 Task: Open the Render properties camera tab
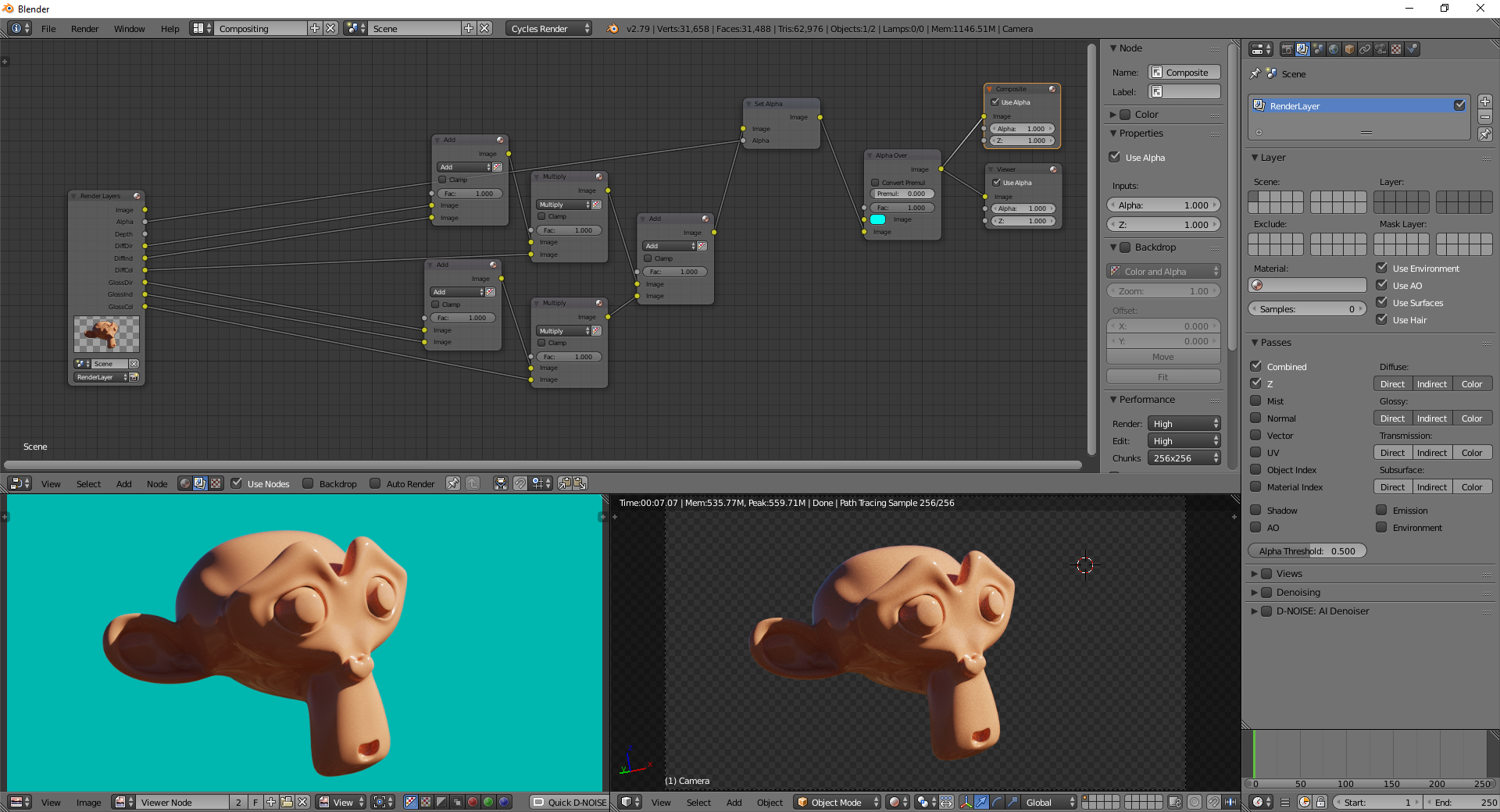click(1287, 49)
